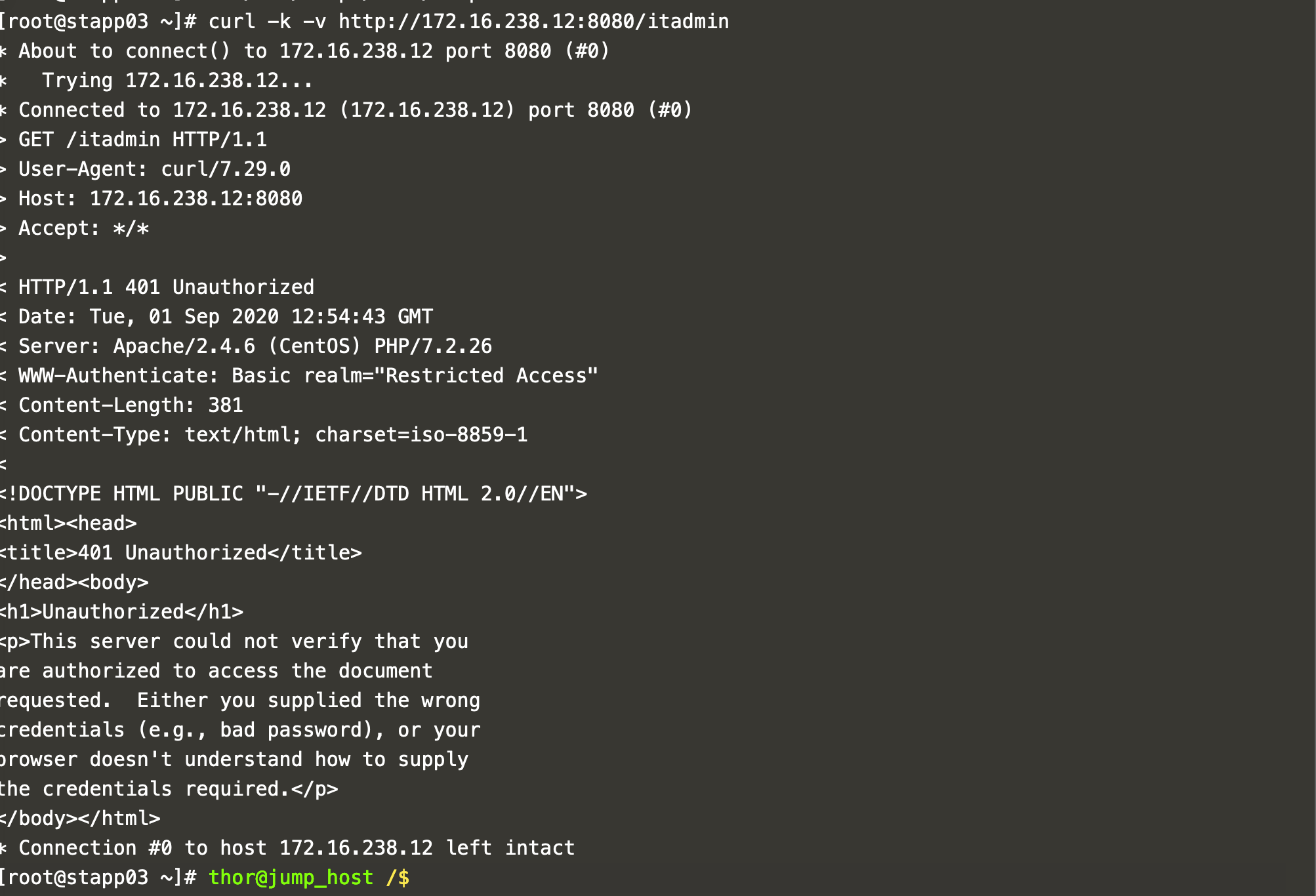Click the Date response header line
Screen dimensions: 1316x896
[225, 317]
